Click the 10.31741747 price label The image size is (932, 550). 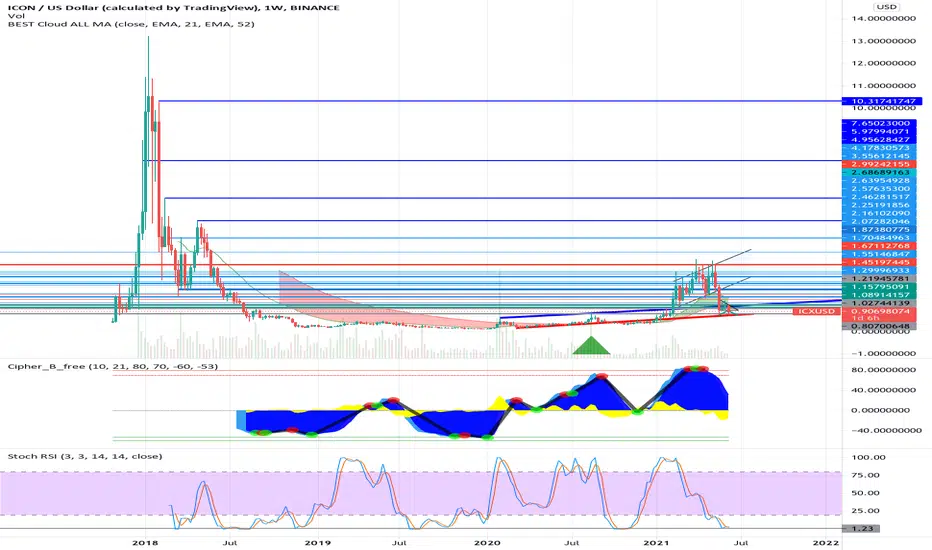882,102
